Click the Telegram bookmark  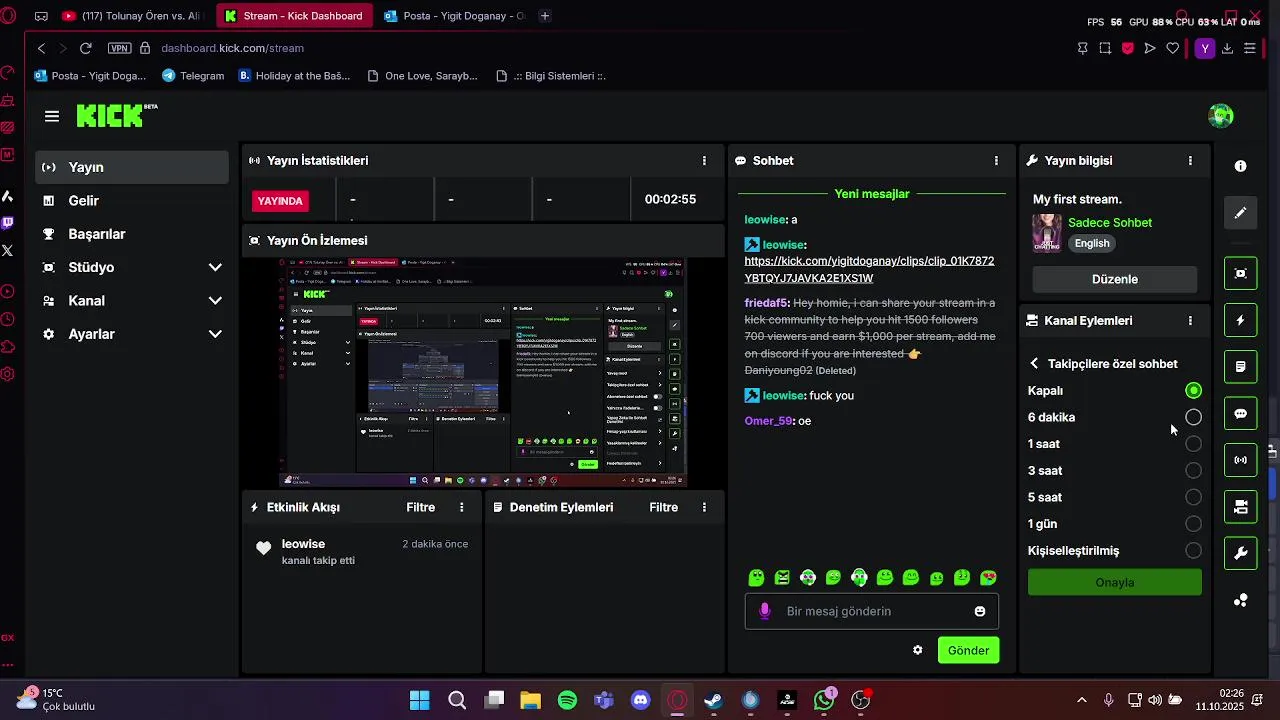coord(193,76)
